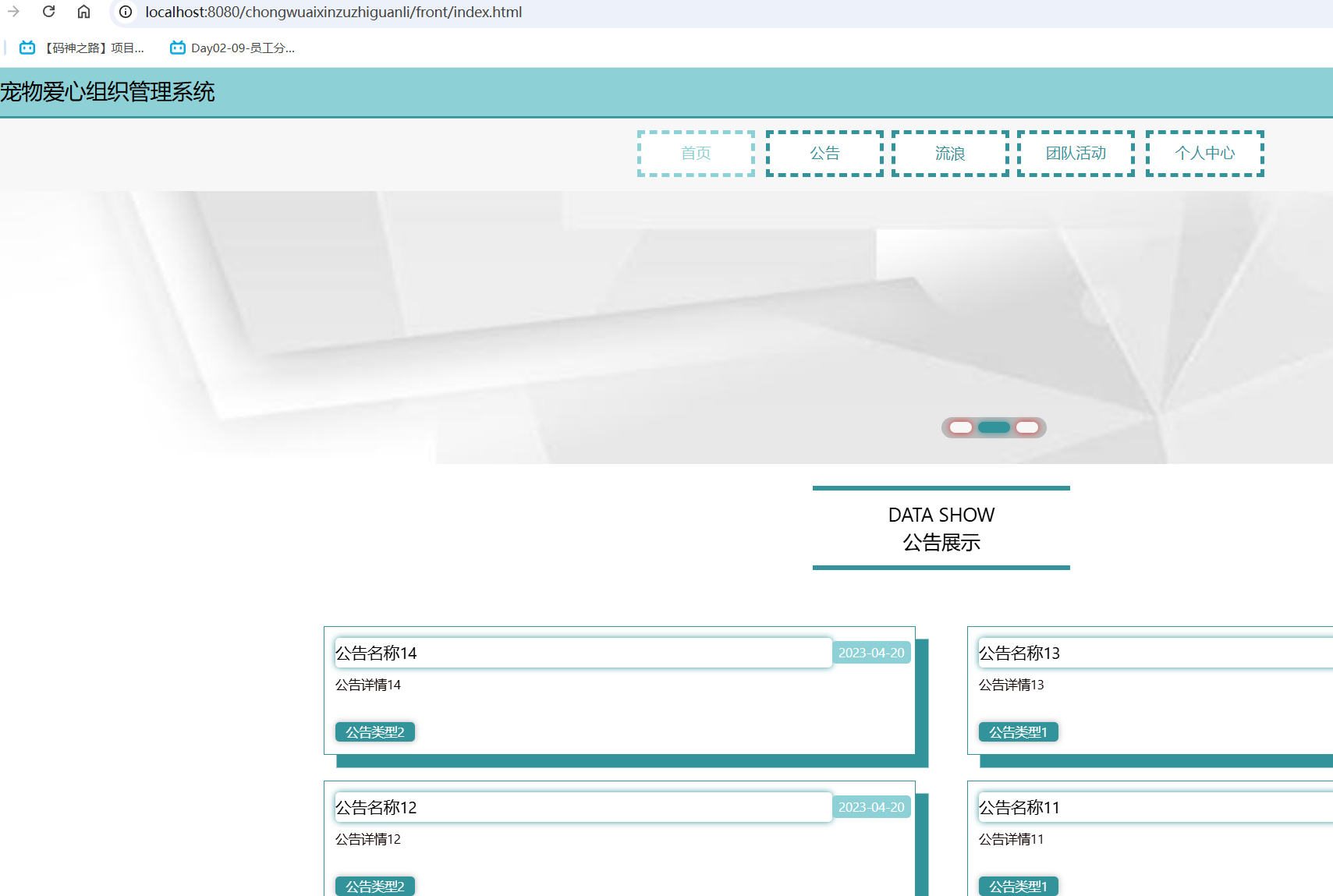Click the 公告展示 section heading
Image resolution: width=1333 pixels, height=896 pixels.
pyautogui.click(x=941, y=543)
